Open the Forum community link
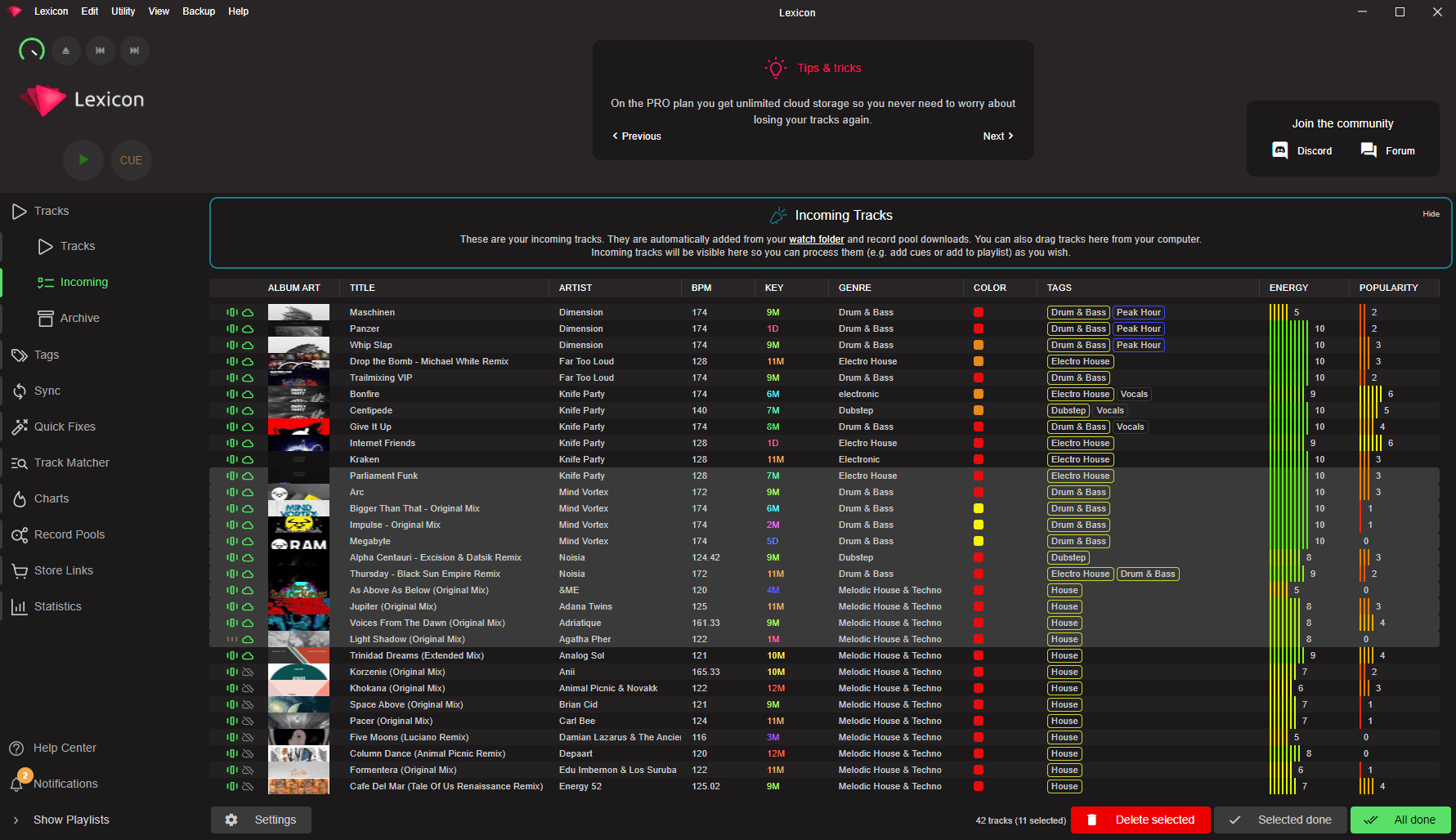The width and height of the screenshot is (1456, 840). tap(1387, 150)
